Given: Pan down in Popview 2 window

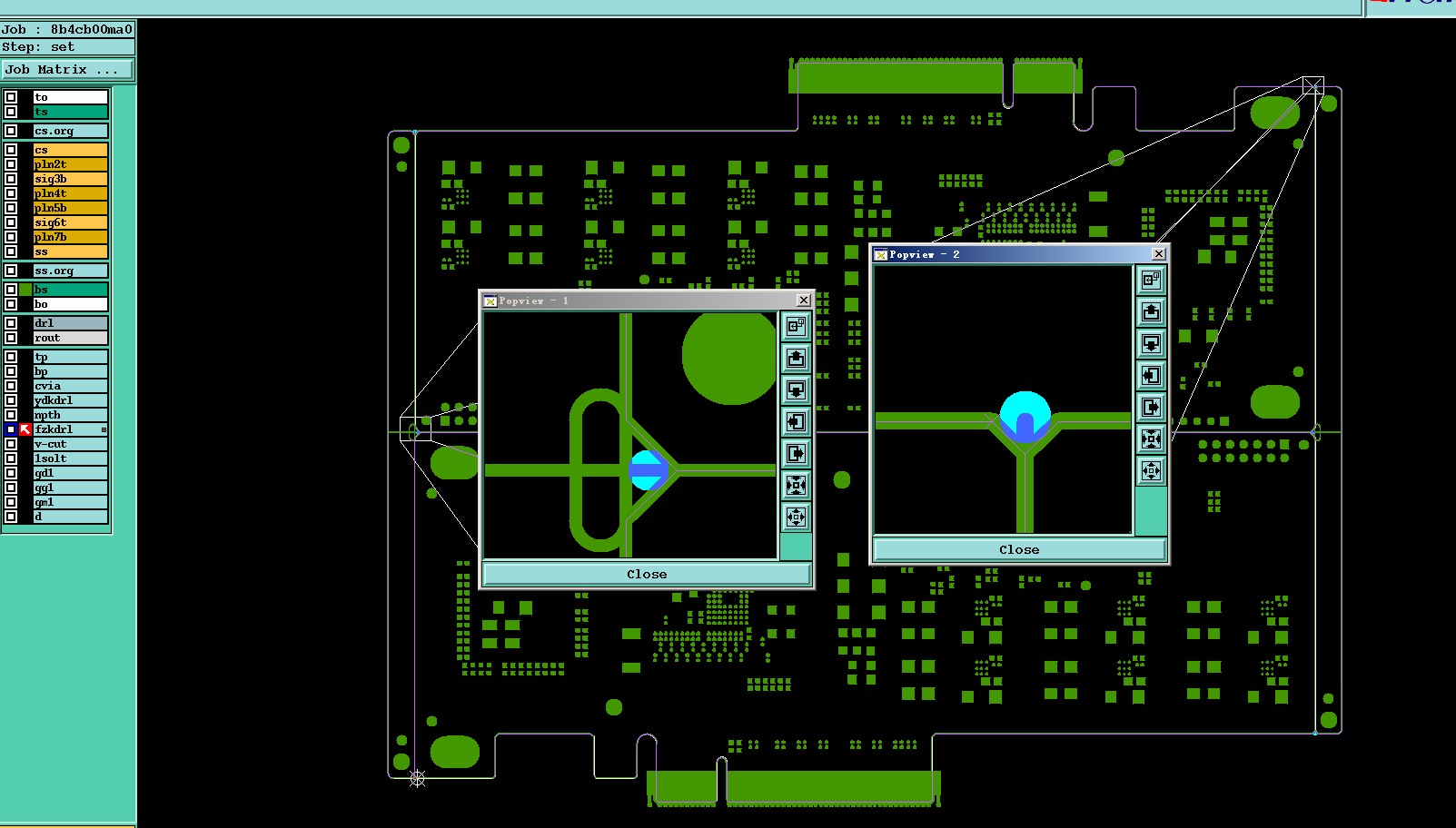Looking at the screenshot, I should pyautogui.click(x=1151, y=343).
